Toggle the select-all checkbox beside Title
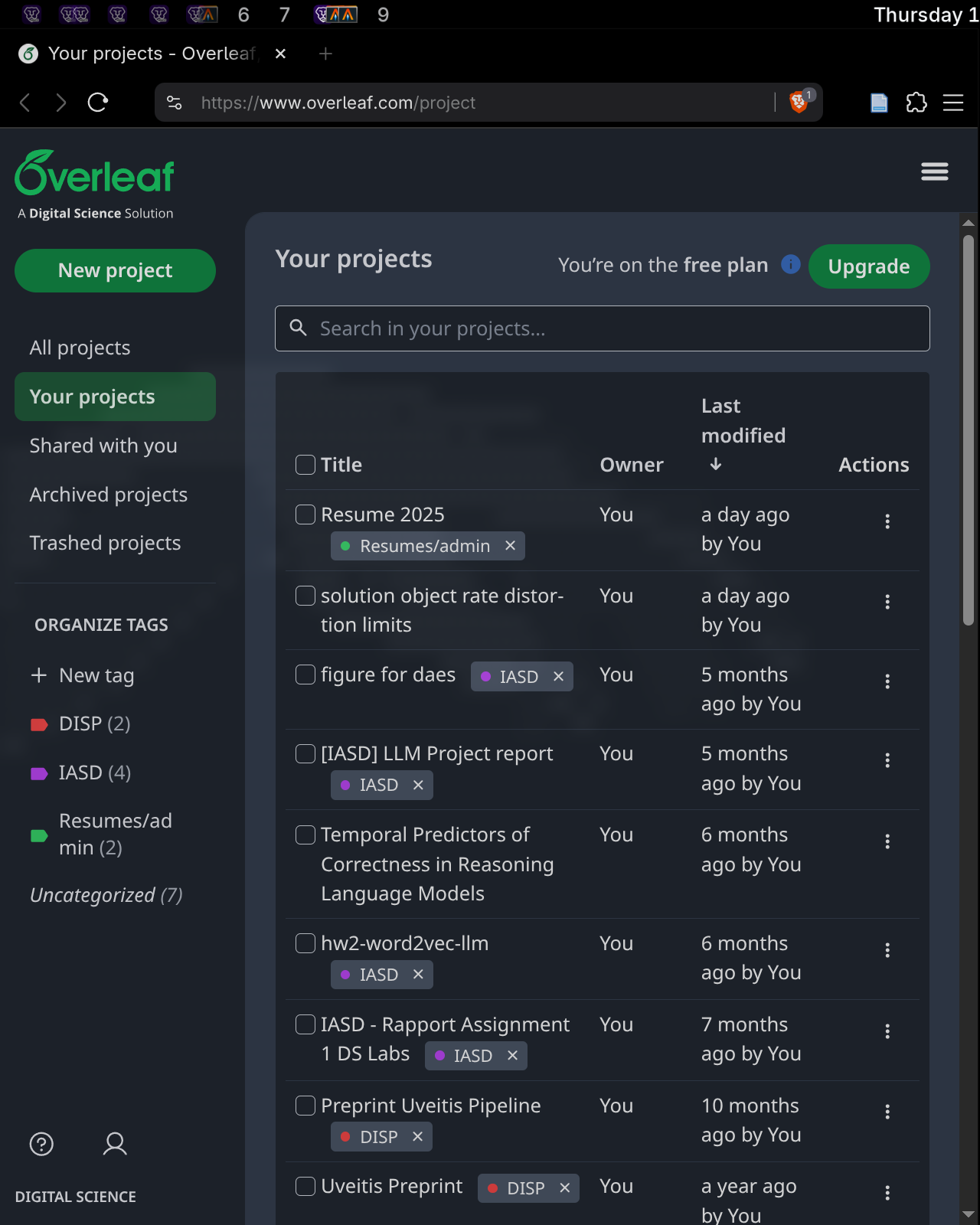 305,465
